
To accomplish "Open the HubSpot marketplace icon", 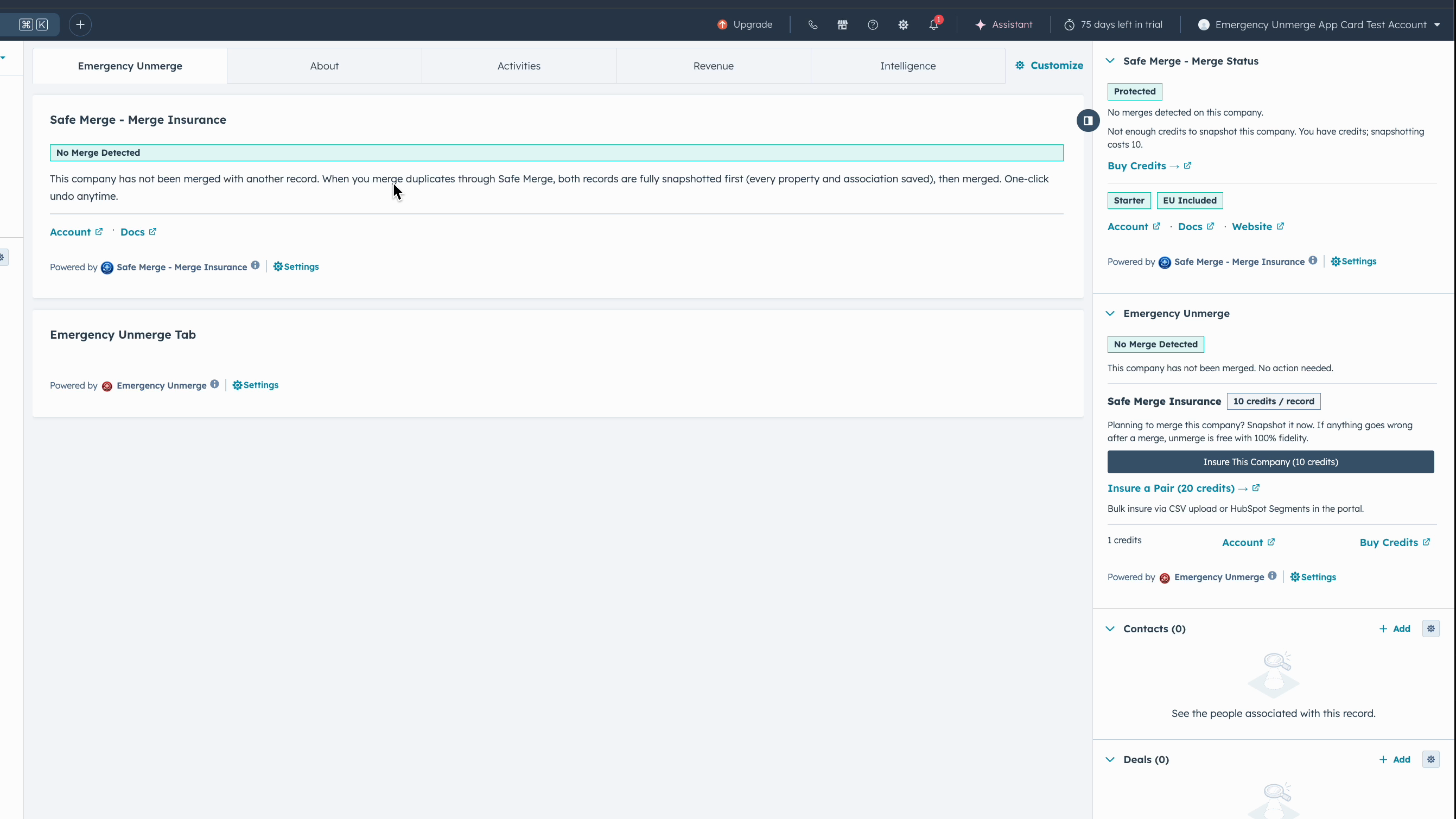I will (842, 24).
